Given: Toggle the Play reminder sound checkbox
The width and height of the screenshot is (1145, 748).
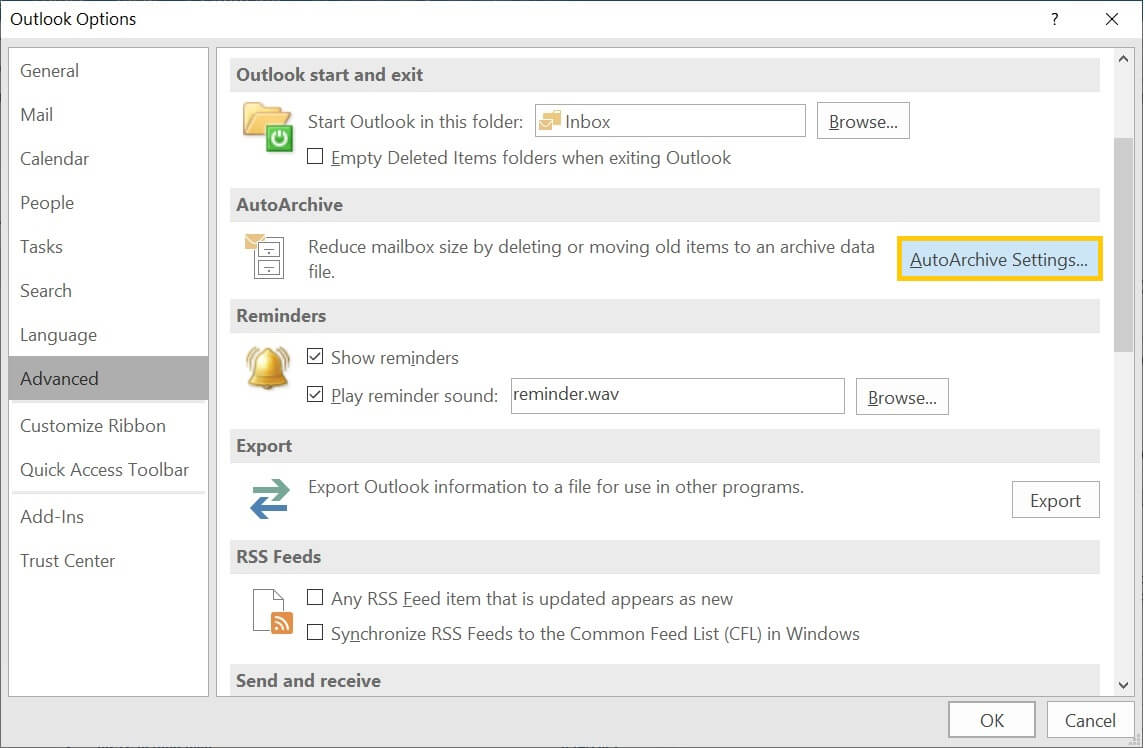Looking at the screenshot, I should pos(315,394).
